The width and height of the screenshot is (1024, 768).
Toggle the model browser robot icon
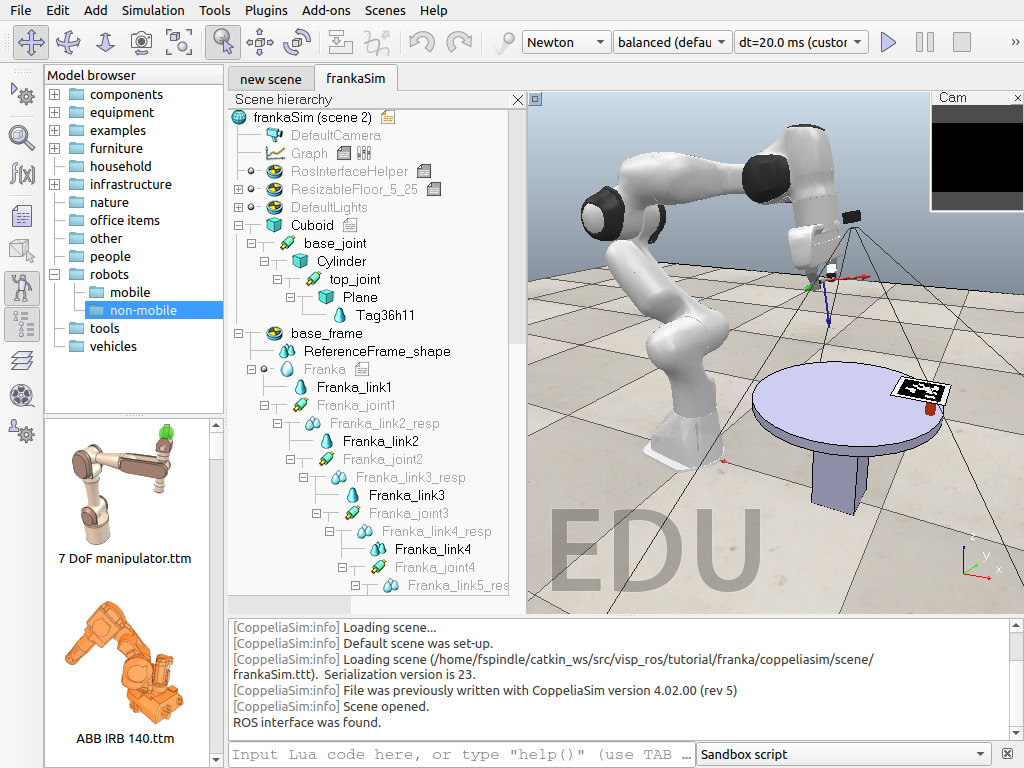21,289
